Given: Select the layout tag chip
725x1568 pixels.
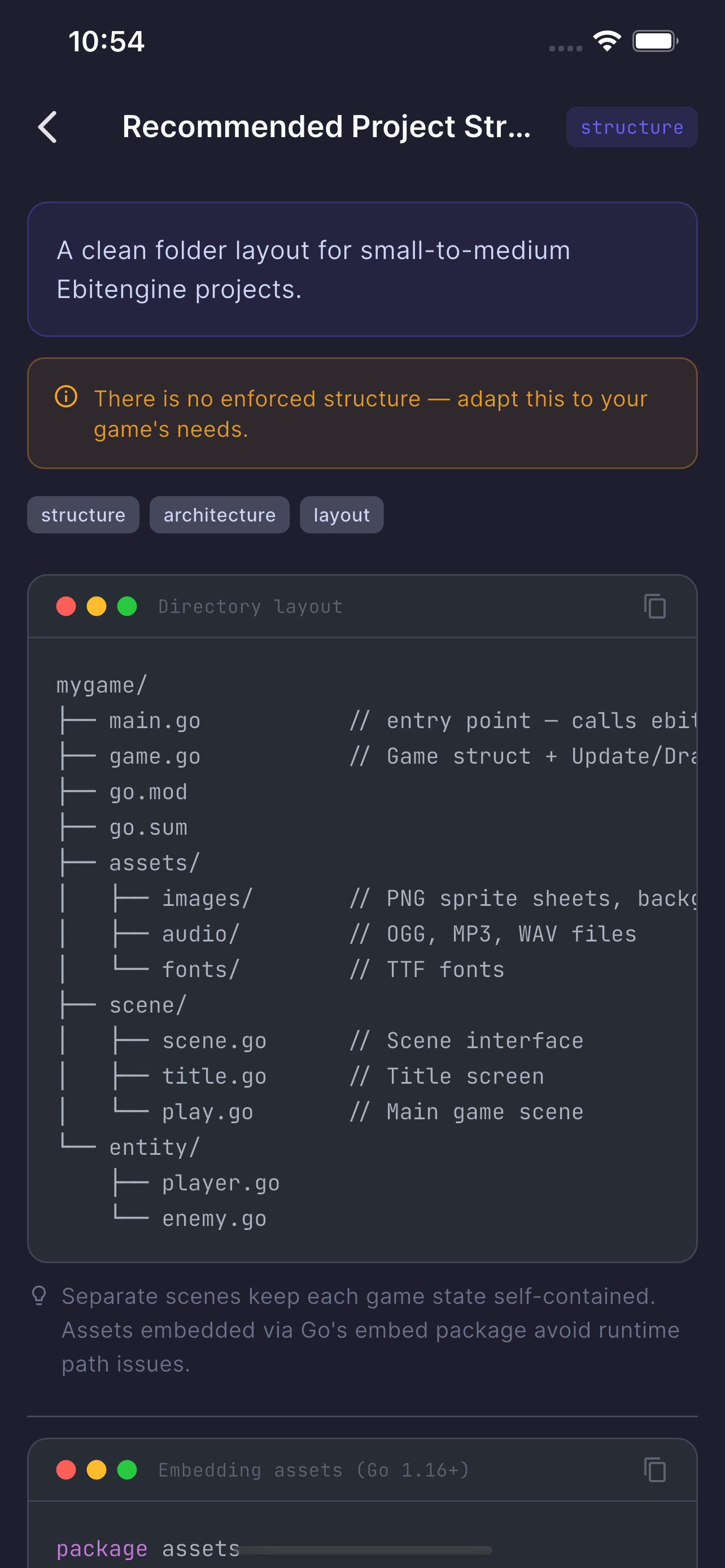Looking at the screenshot, I should (x=342, y=515).
